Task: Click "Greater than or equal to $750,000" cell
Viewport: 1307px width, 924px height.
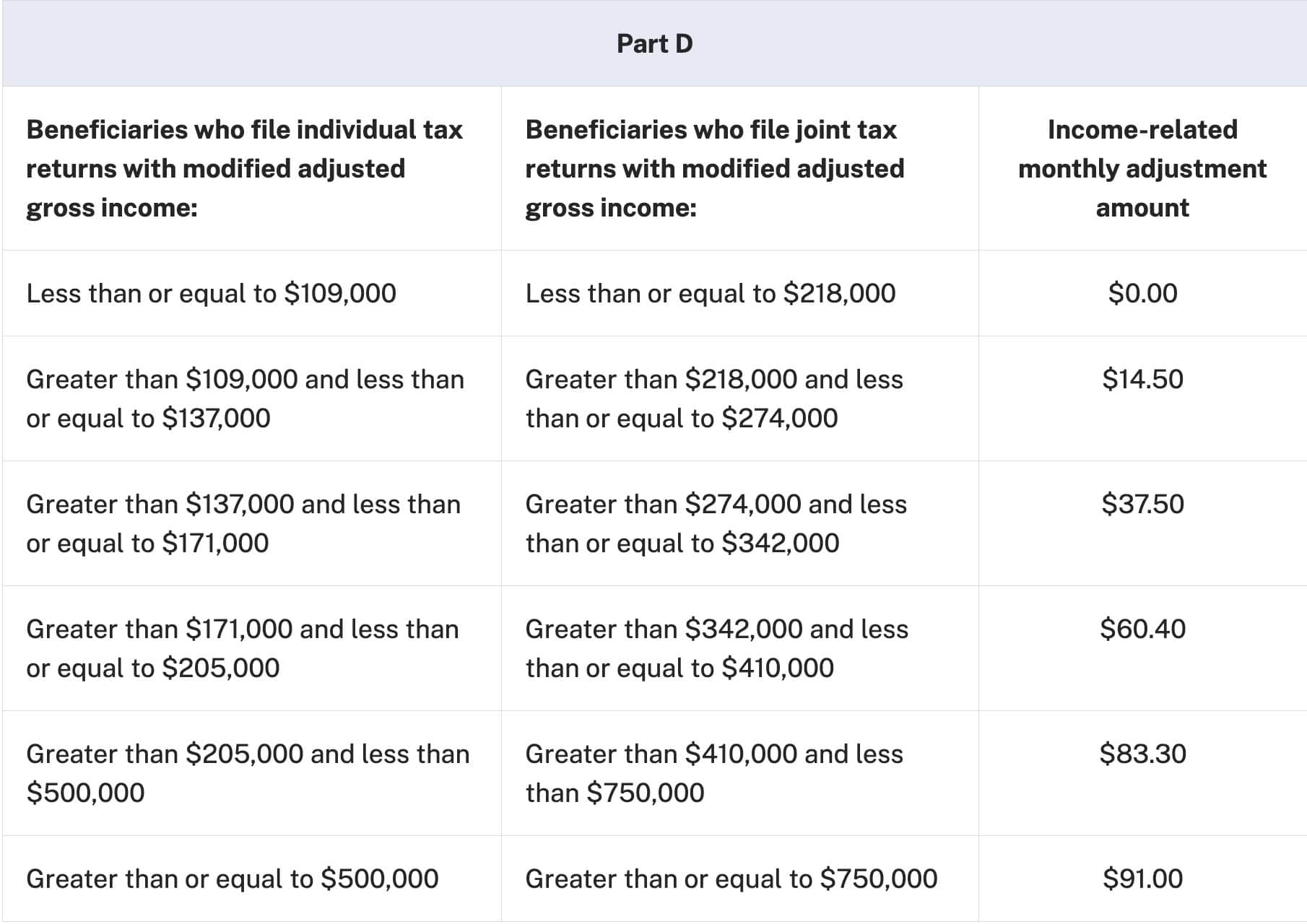Action: (x=731, y=879)
